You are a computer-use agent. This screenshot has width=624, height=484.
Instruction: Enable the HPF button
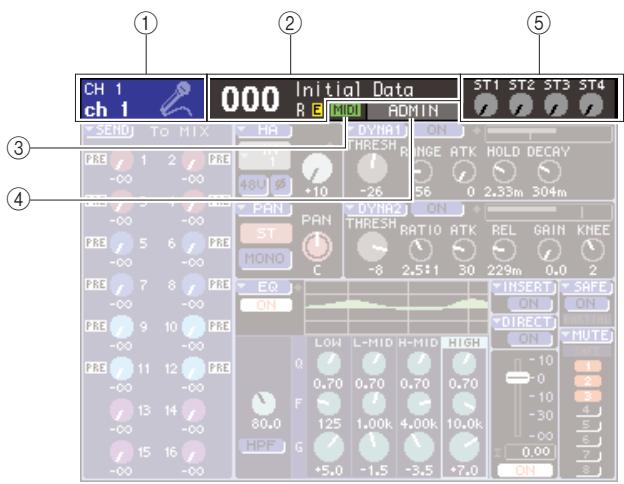pos(261,446)
